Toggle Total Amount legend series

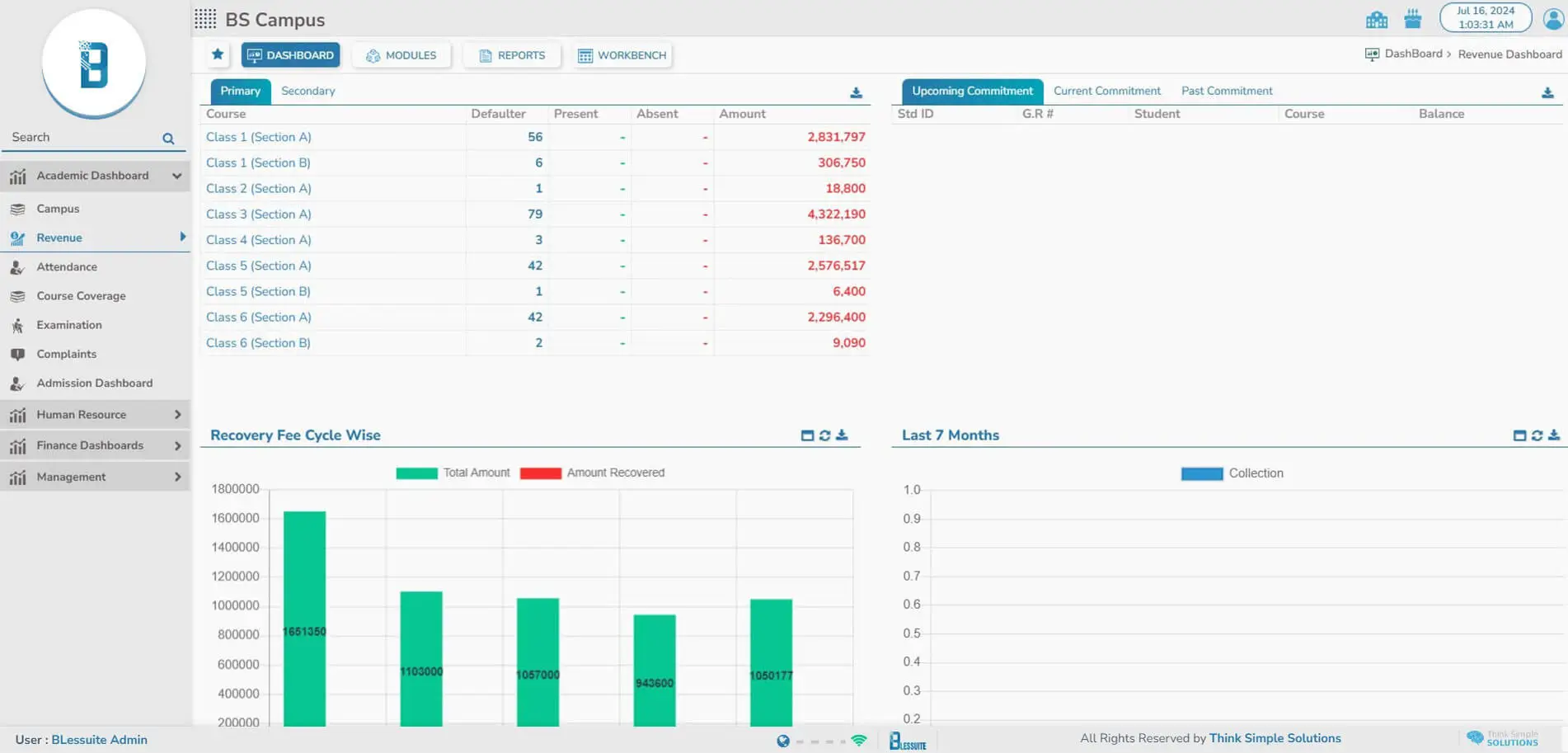tap(453, 473)
